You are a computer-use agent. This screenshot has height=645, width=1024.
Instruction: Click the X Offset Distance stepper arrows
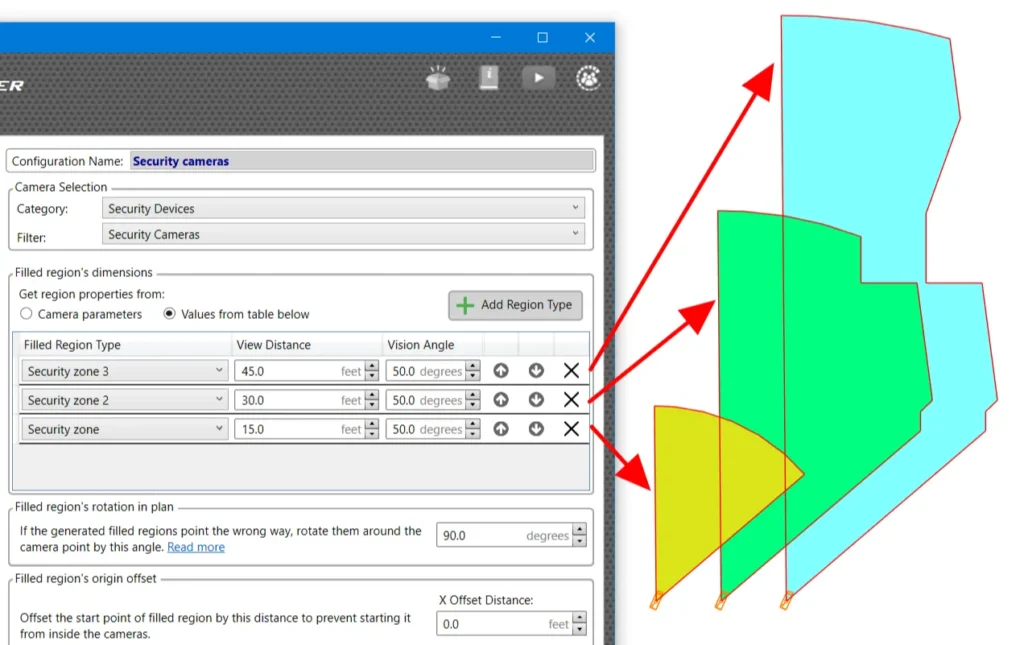[580, 624]
